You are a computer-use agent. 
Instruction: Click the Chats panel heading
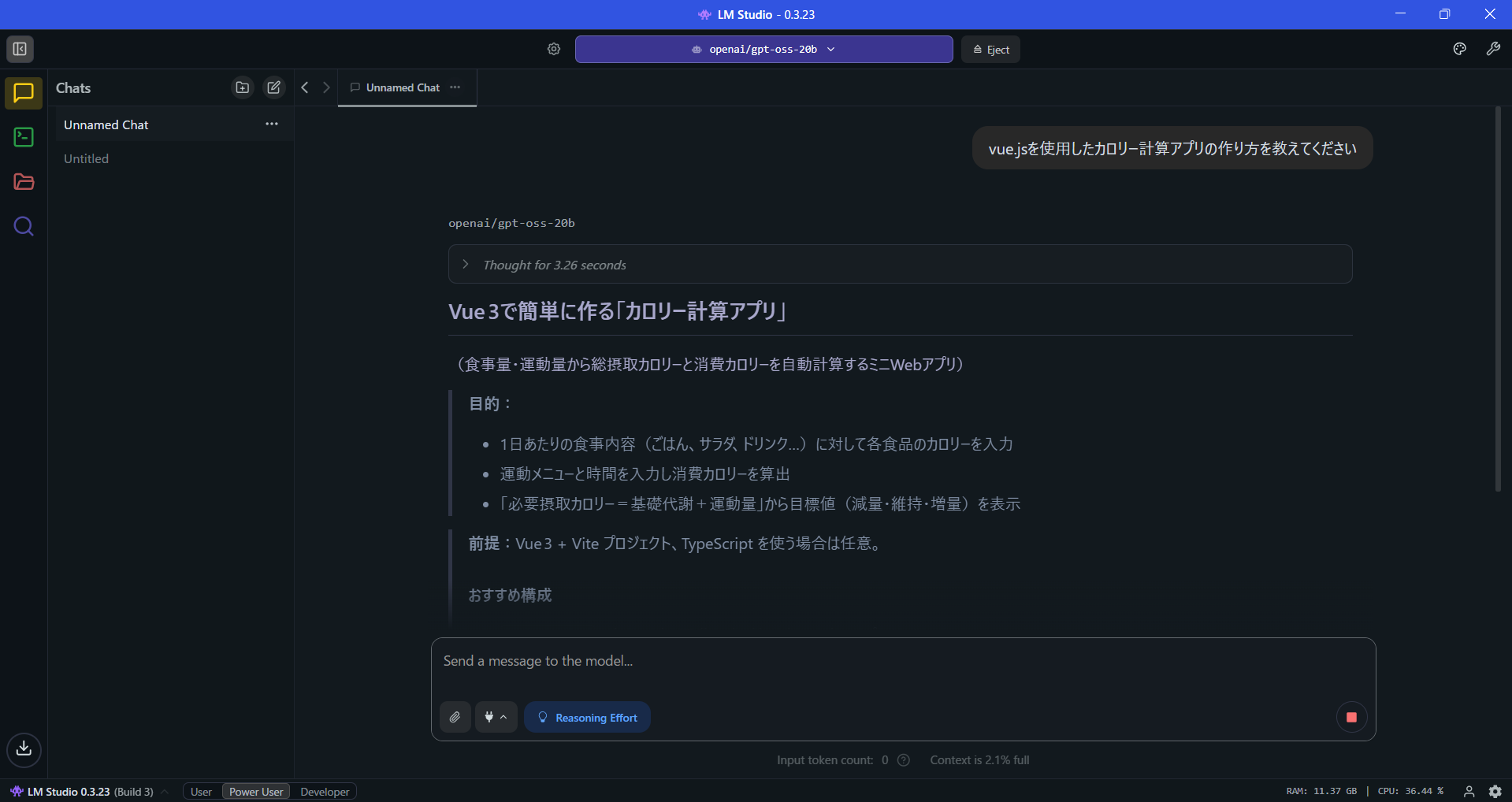73,88
